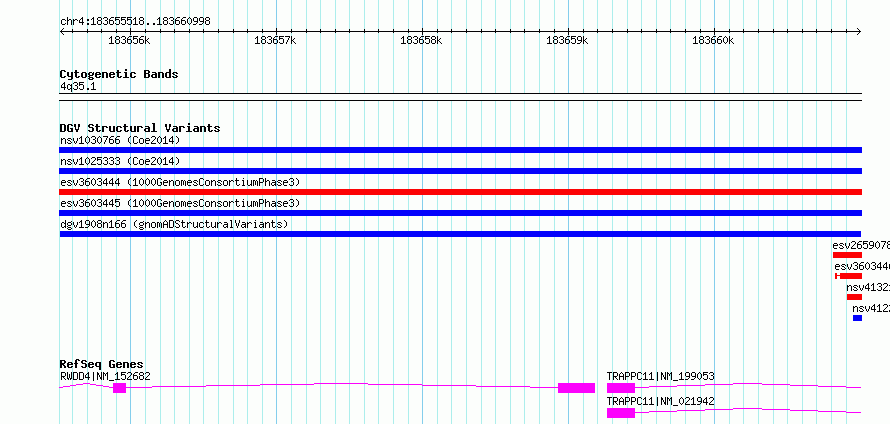Click the ruler's right arrow end
The image size is (890, 424).
pyautogui.click(x=859, y=31)
